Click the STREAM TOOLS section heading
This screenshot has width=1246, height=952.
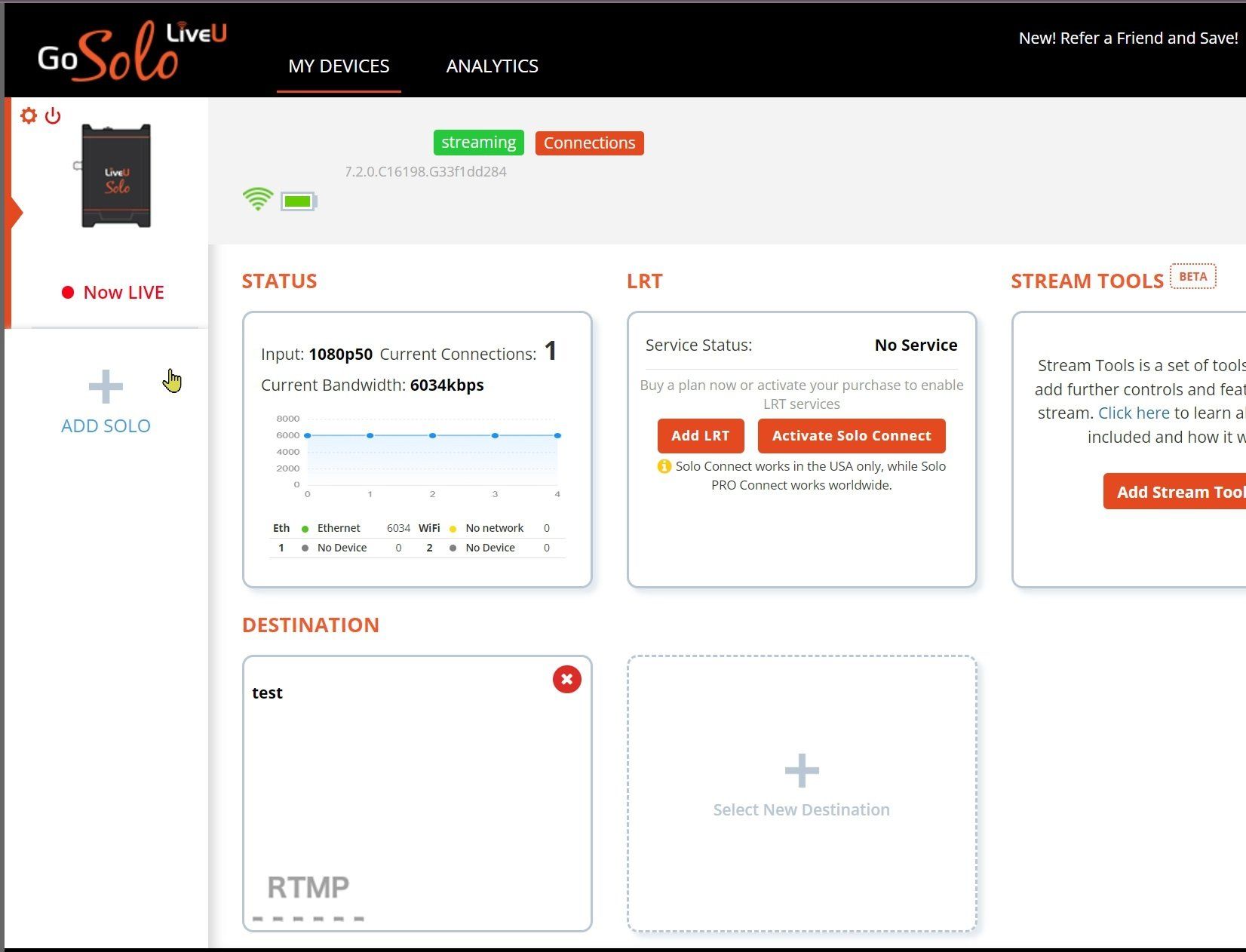[1087, 281]
